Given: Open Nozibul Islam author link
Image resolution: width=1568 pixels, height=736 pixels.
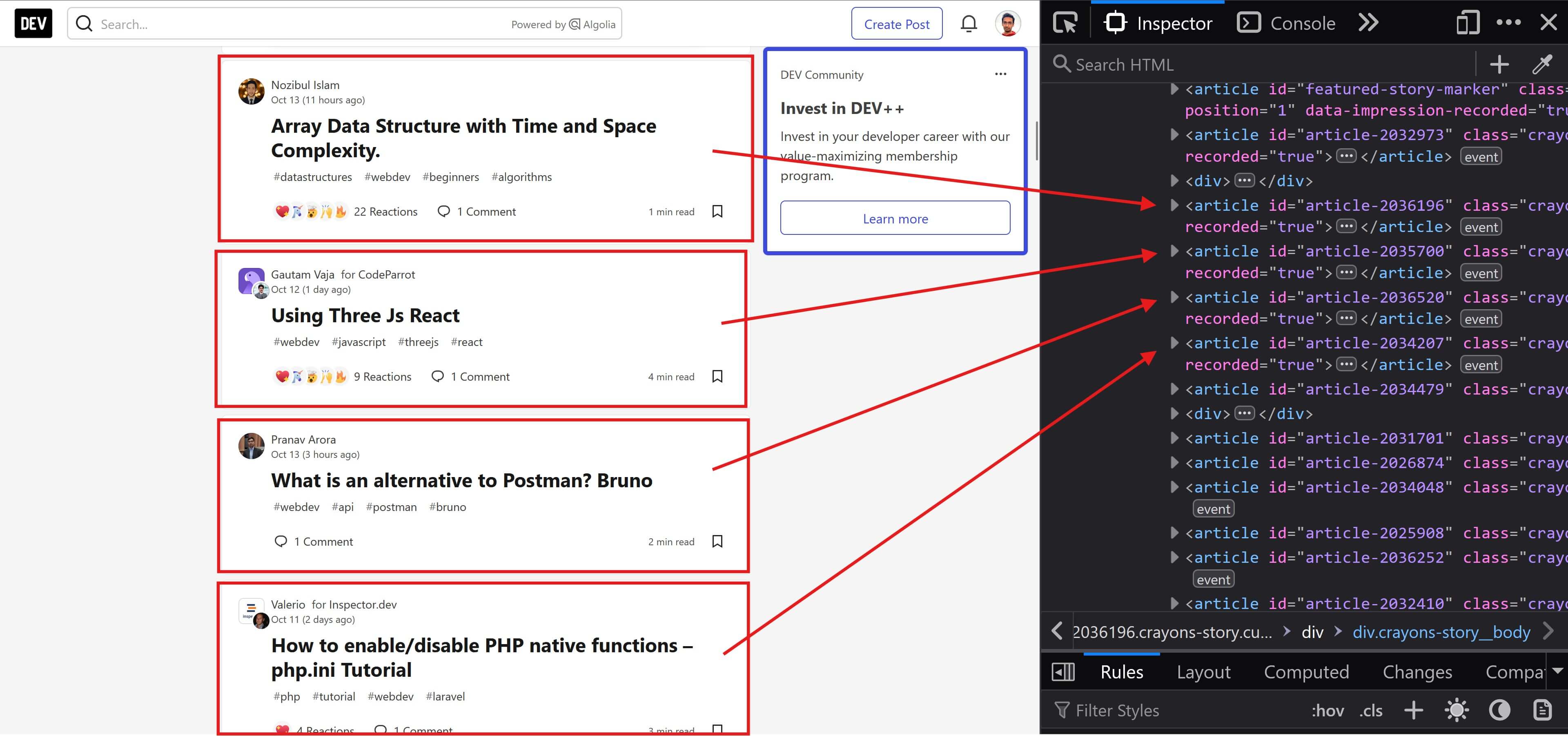Looking at the screenshot, I should tap(305, 85).
